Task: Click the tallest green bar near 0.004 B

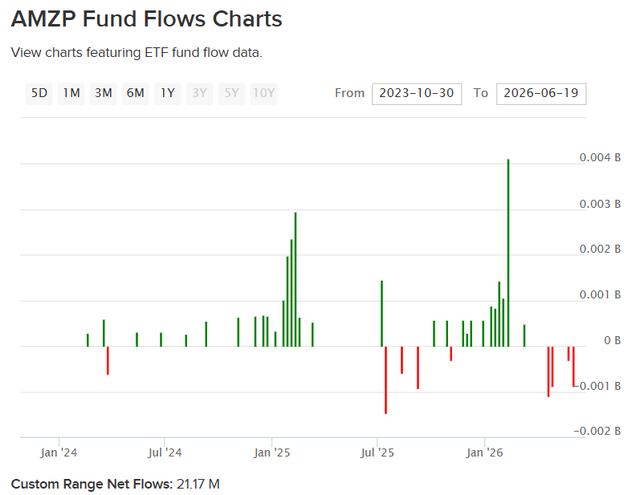Action: tap(508, 253)
